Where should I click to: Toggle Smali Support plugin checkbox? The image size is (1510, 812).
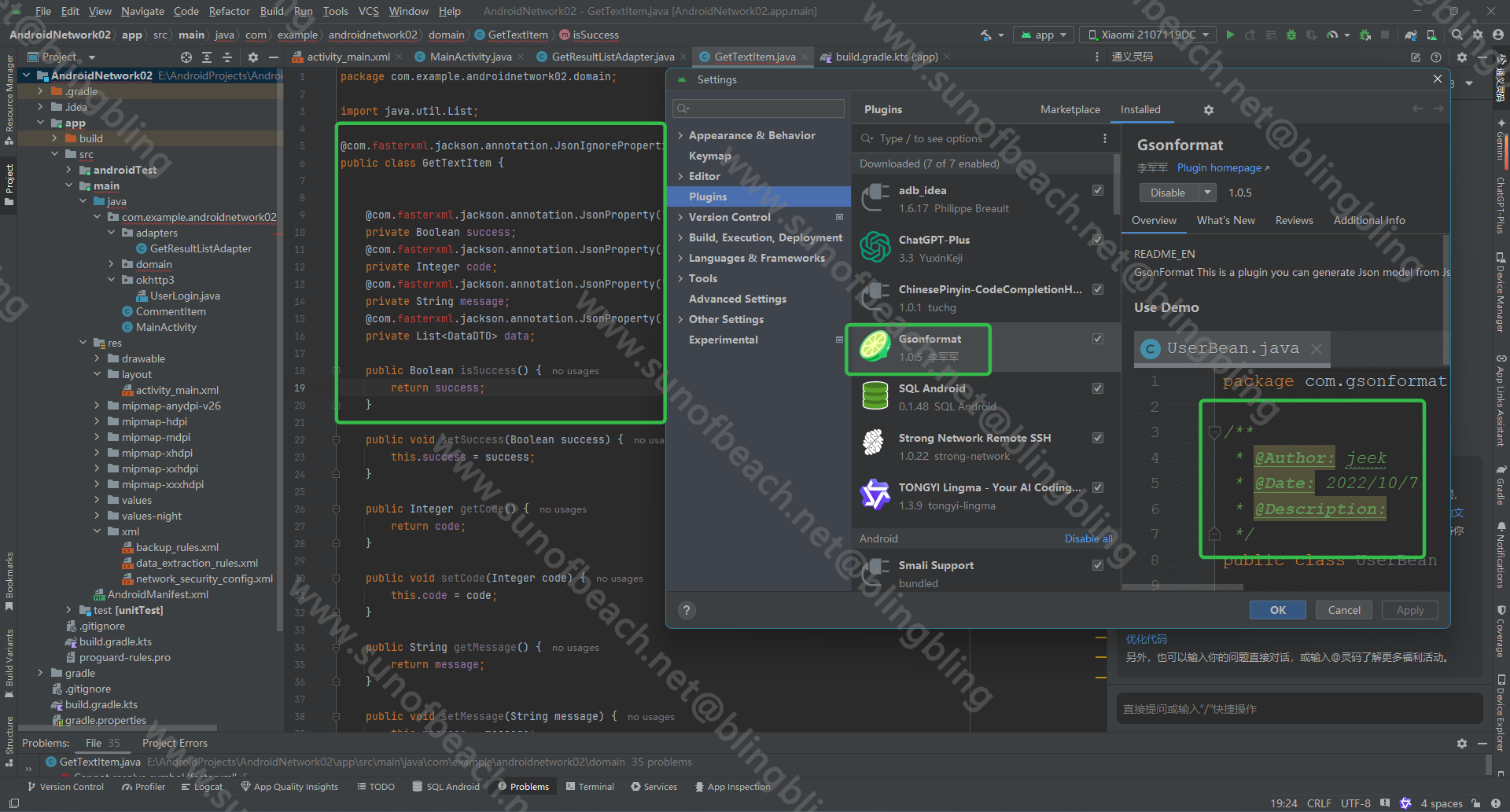(x=1098, y=565)
